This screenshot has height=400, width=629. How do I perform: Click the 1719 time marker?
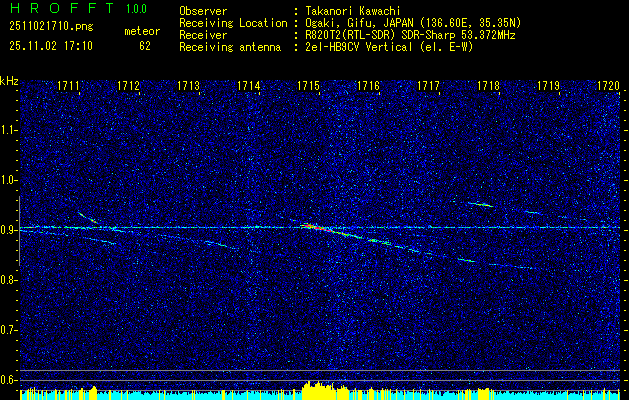[548, 85]
